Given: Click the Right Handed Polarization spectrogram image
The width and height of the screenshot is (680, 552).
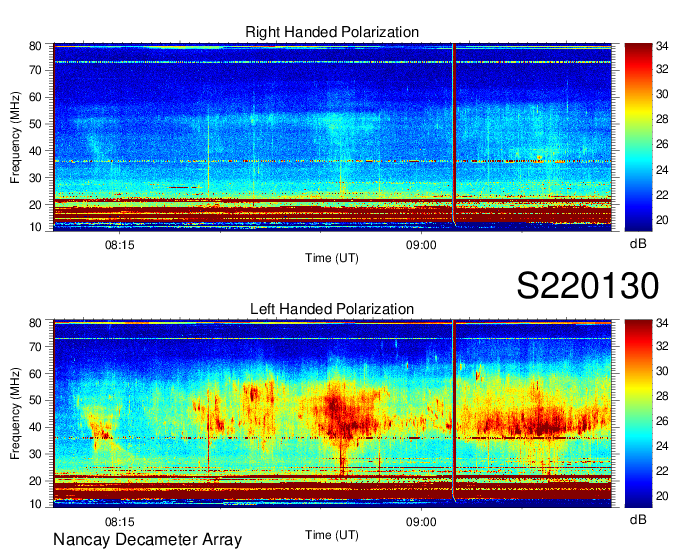Looking at the screenshot, I should point(333,137).
